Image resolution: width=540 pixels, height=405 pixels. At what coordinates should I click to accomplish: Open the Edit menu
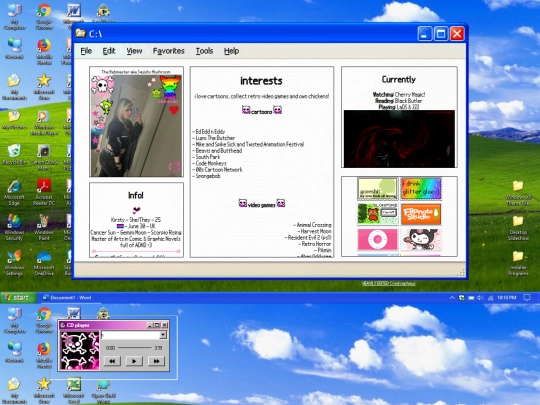pyautogui.click(x=109, y=51)
